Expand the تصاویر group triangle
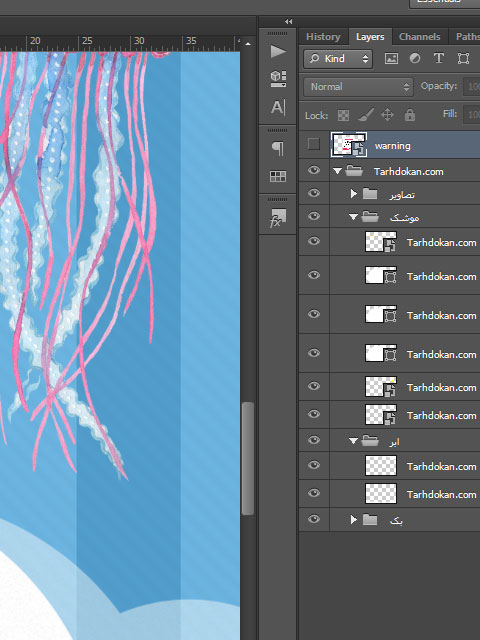Screen dimensions: 480x640 click(353, 193)
